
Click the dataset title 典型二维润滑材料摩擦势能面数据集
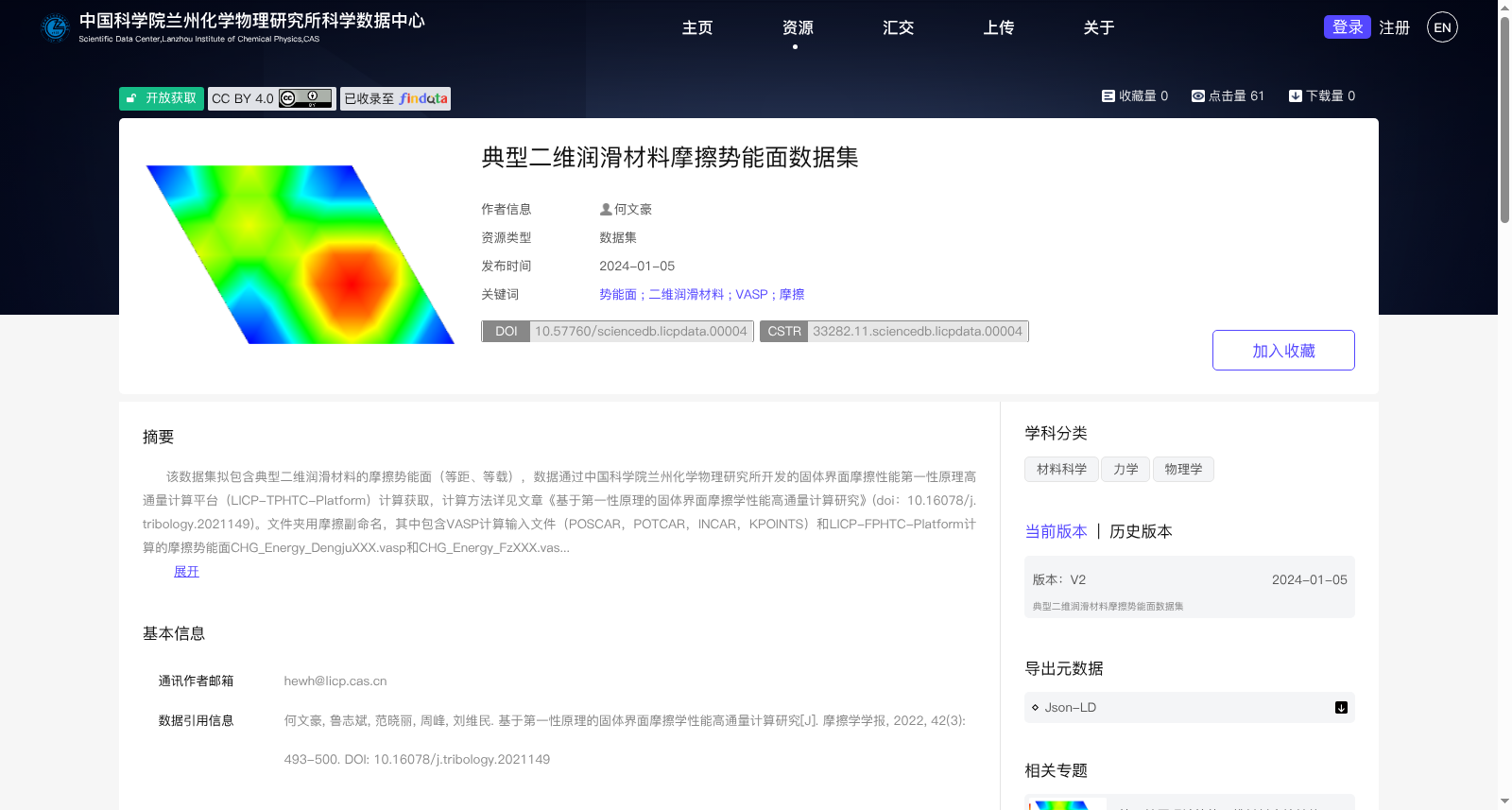(670, 157)
